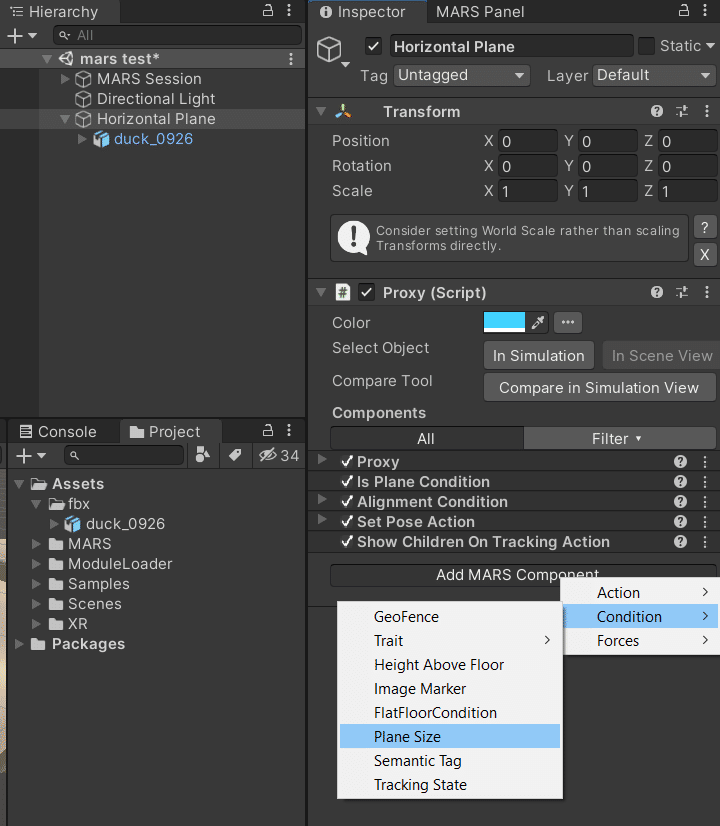Open the Trait submenu

click(450, 641)
